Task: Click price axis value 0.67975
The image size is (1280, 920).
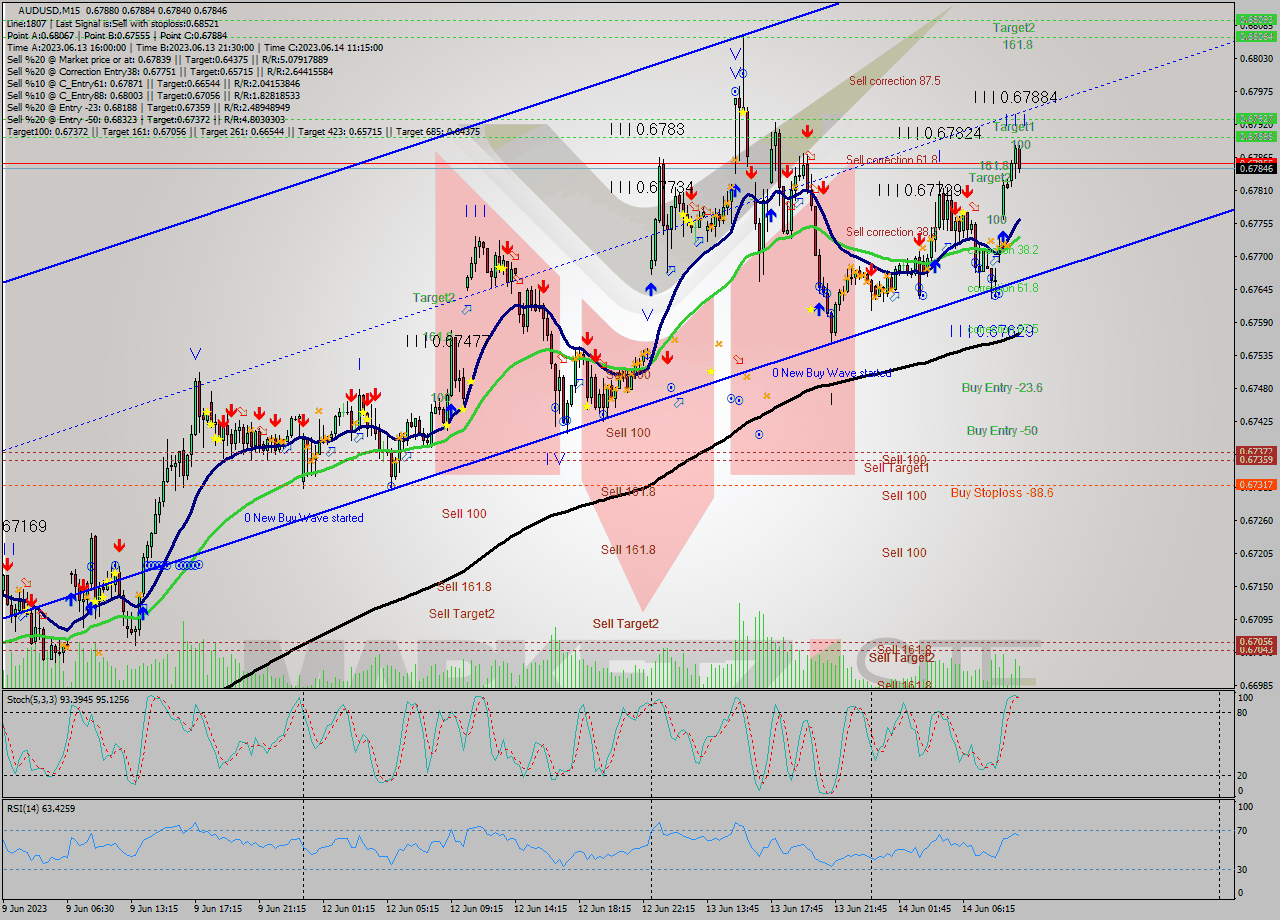Action: pos(1256,91)
